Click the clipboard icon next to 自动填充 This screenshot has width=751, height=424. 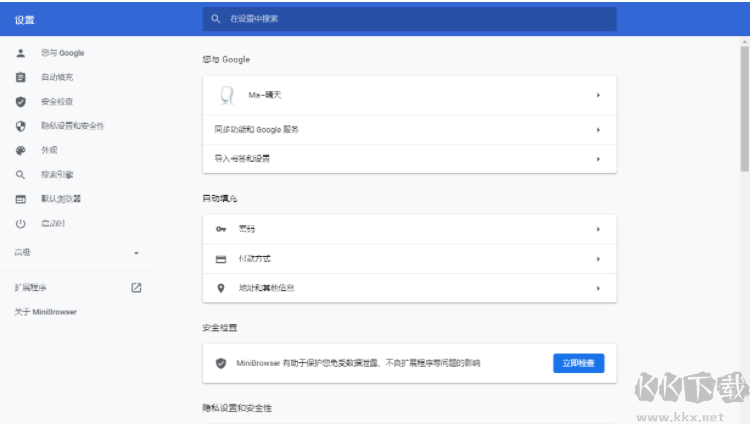coord(20,77)
